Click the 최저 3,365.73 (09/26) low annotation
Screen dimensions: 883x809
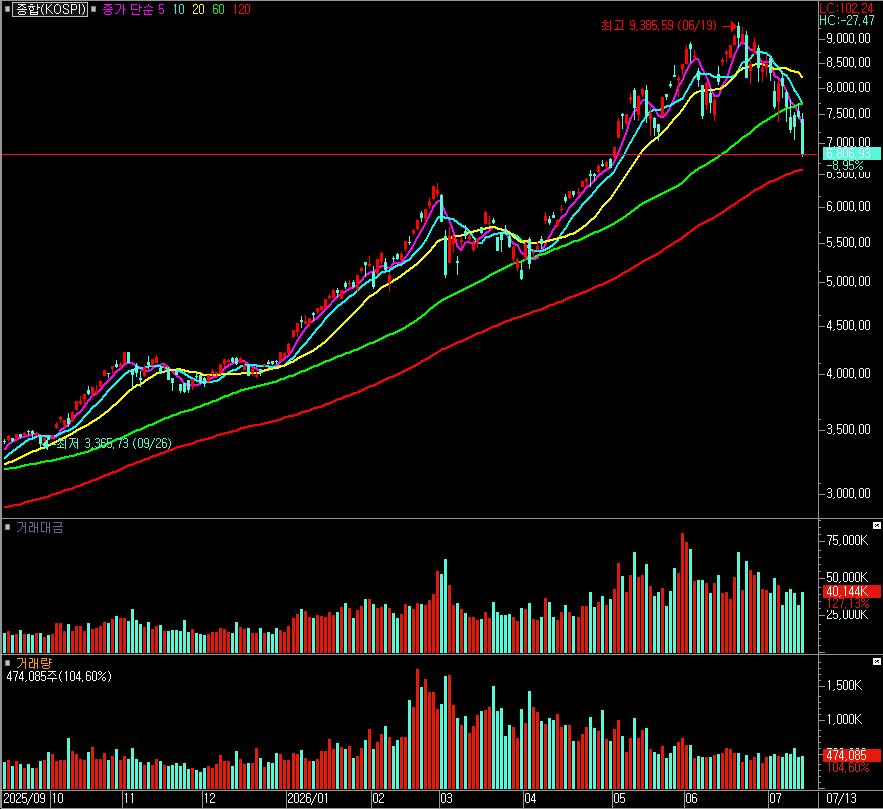(114, 443)
